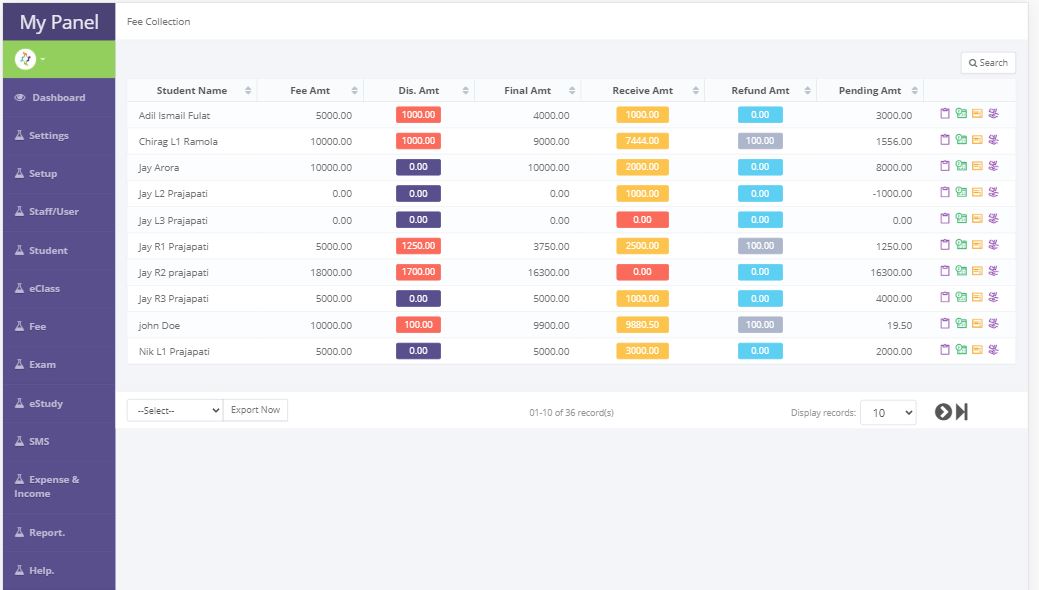Jump to last page of records
1039x590 pixels.
962,412
